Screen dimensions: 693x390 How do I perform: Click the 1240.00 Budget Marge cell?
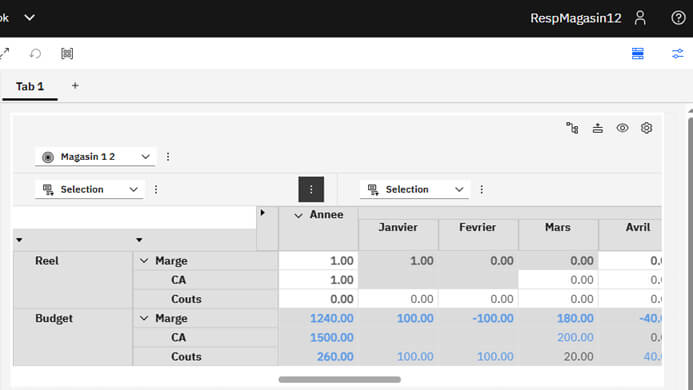[319, 318]
